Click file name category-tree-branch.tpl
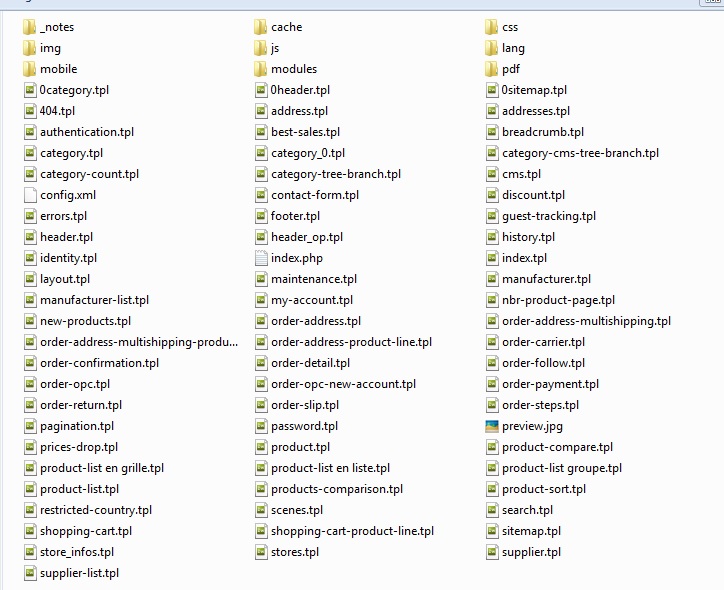The width and height of the screenshot is (724, 590). 336,174
